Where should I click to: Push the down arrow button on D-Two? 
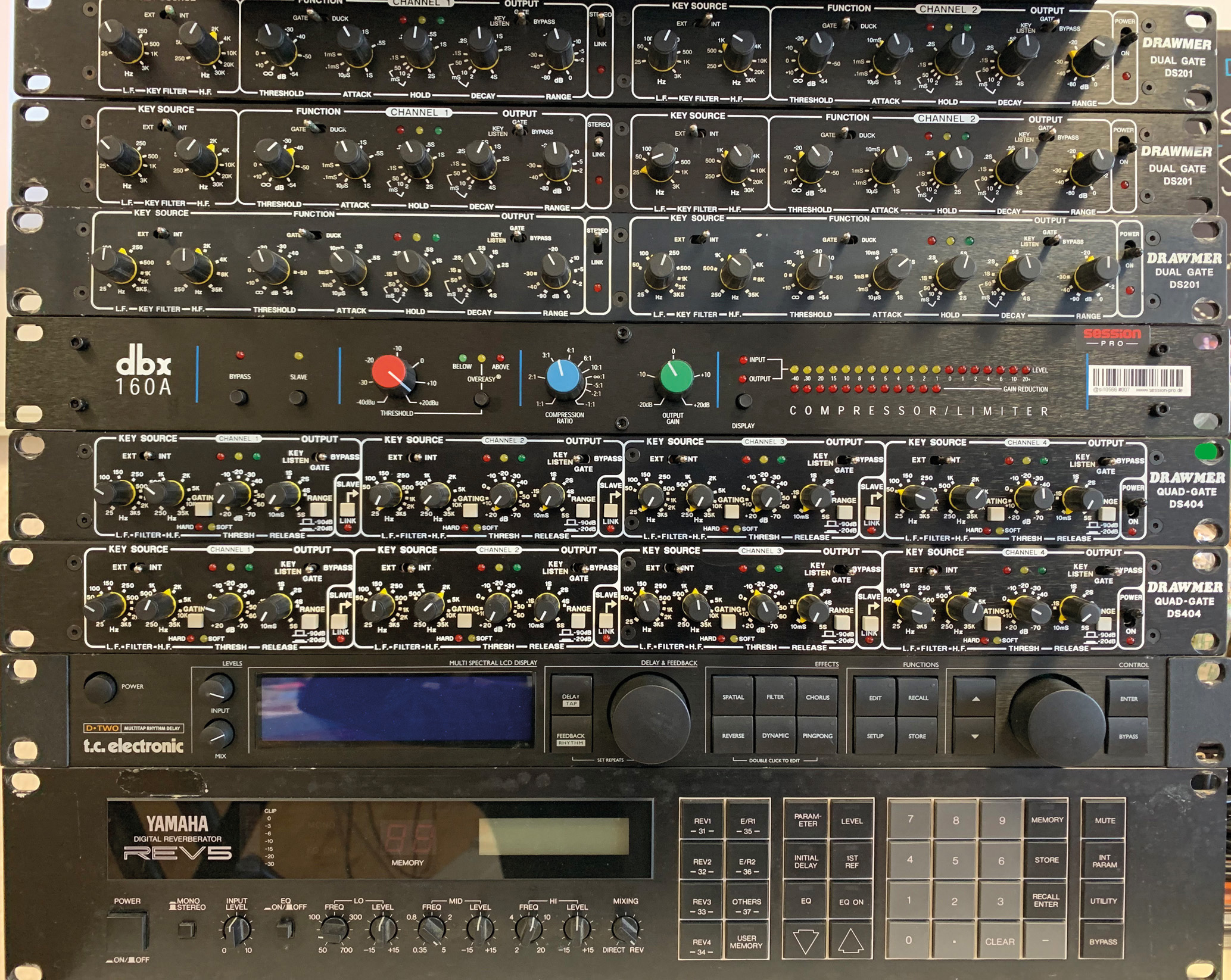[974, 736]
